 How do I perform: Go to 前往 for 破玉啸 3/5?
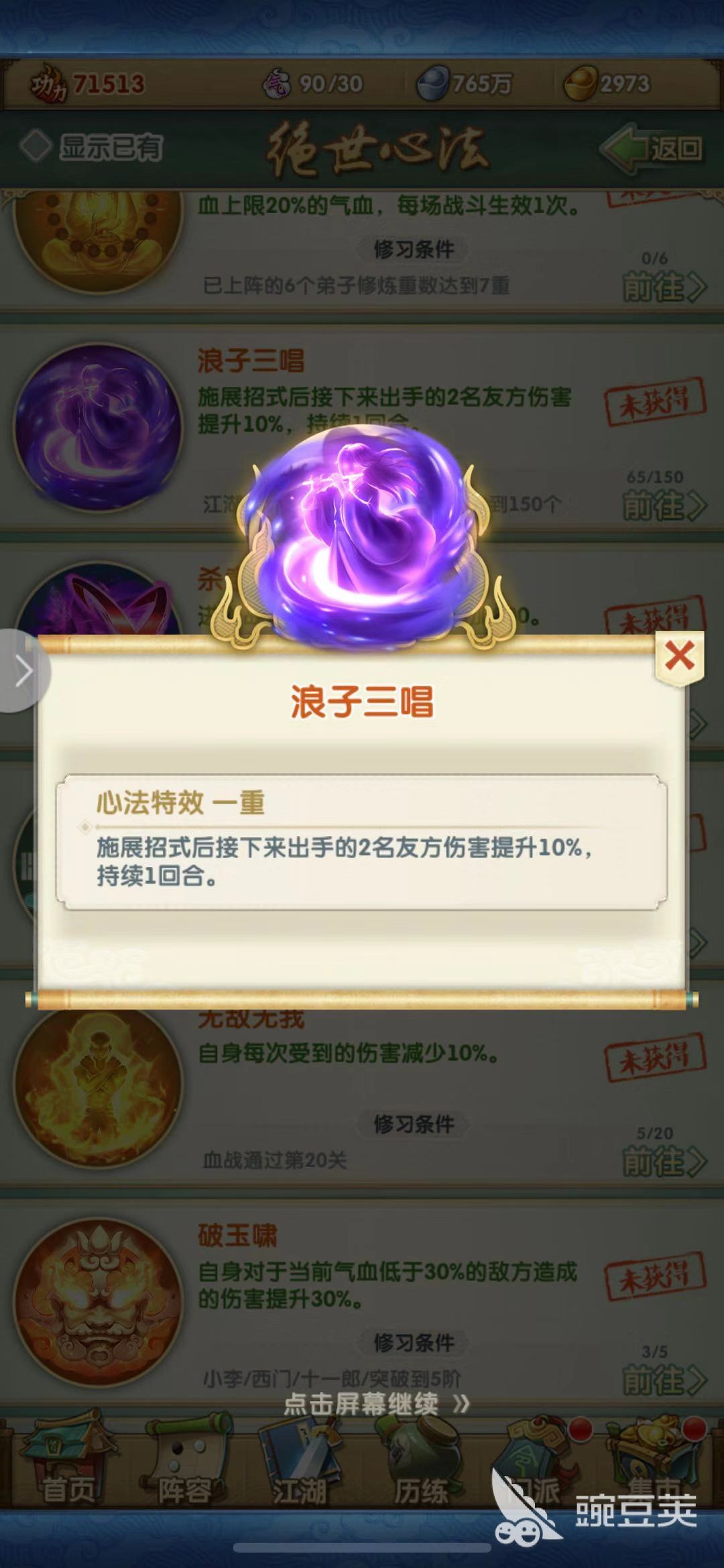coord(664,1380)
